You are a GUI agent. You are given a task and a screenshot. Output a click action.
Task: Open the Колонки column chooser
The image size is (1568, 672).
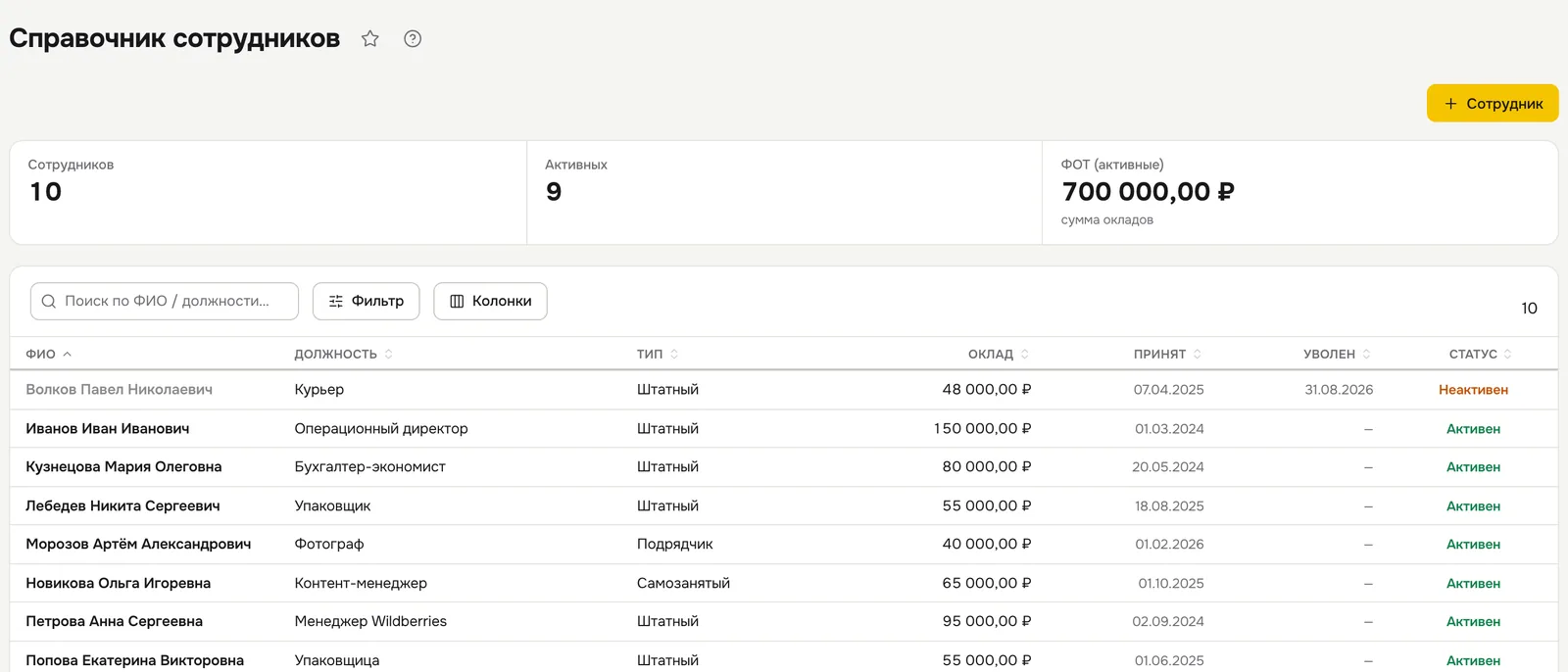click(490, 302)
